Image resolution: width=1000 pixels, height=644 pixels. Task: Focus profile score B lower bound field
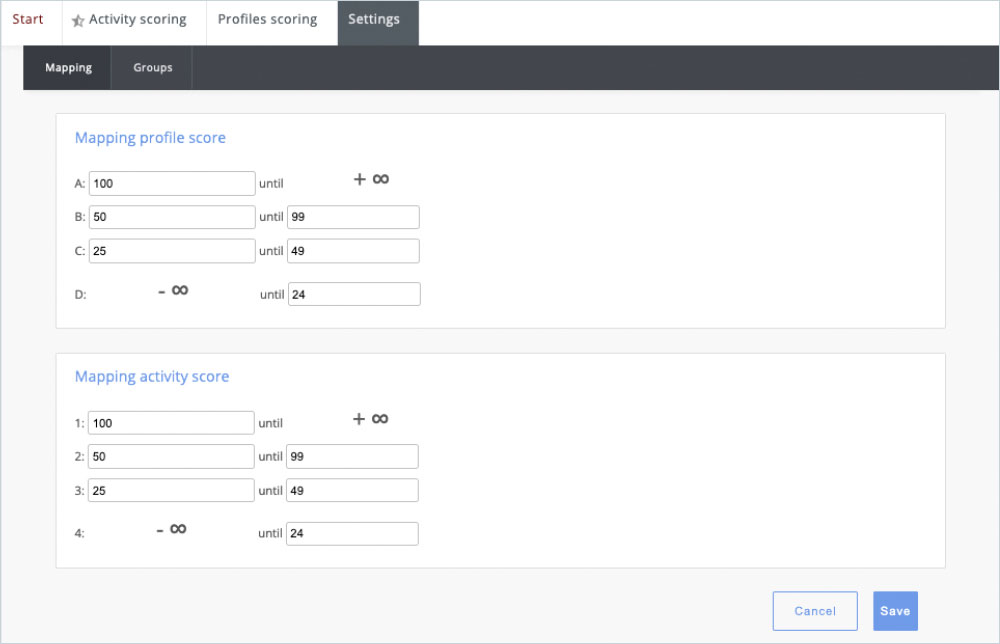point(172,218)
